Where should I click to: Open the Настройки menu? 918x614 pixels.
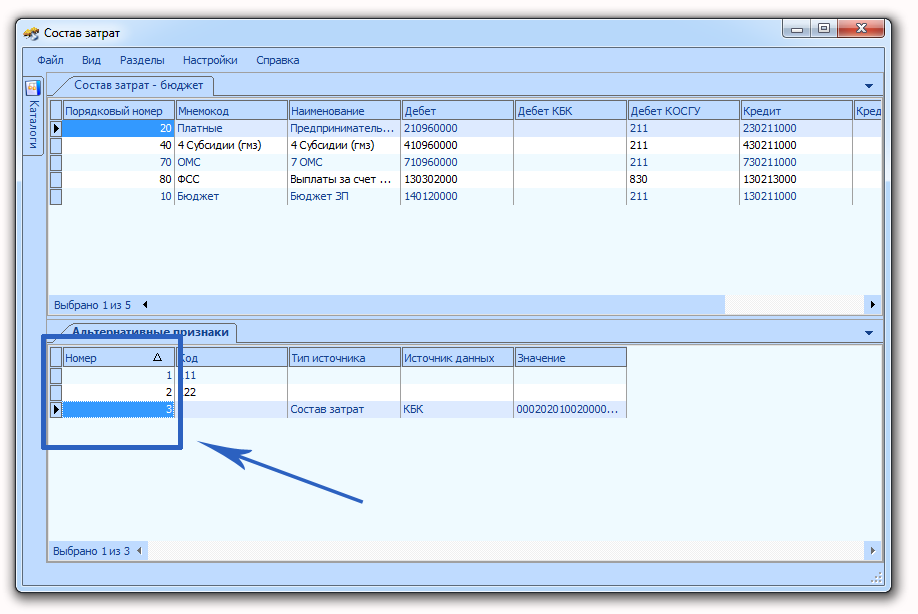(x=210, y=60)
